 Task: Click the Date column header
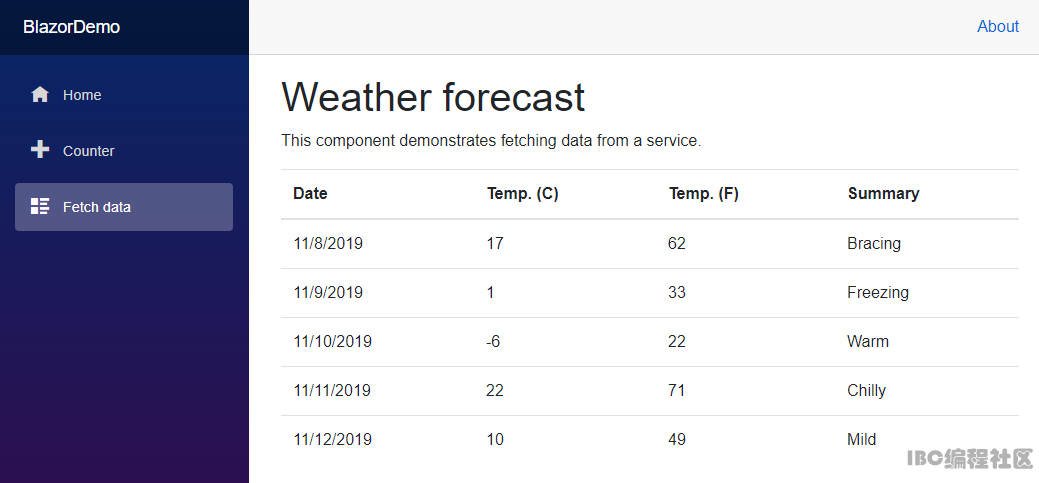[x=310, y=193]
